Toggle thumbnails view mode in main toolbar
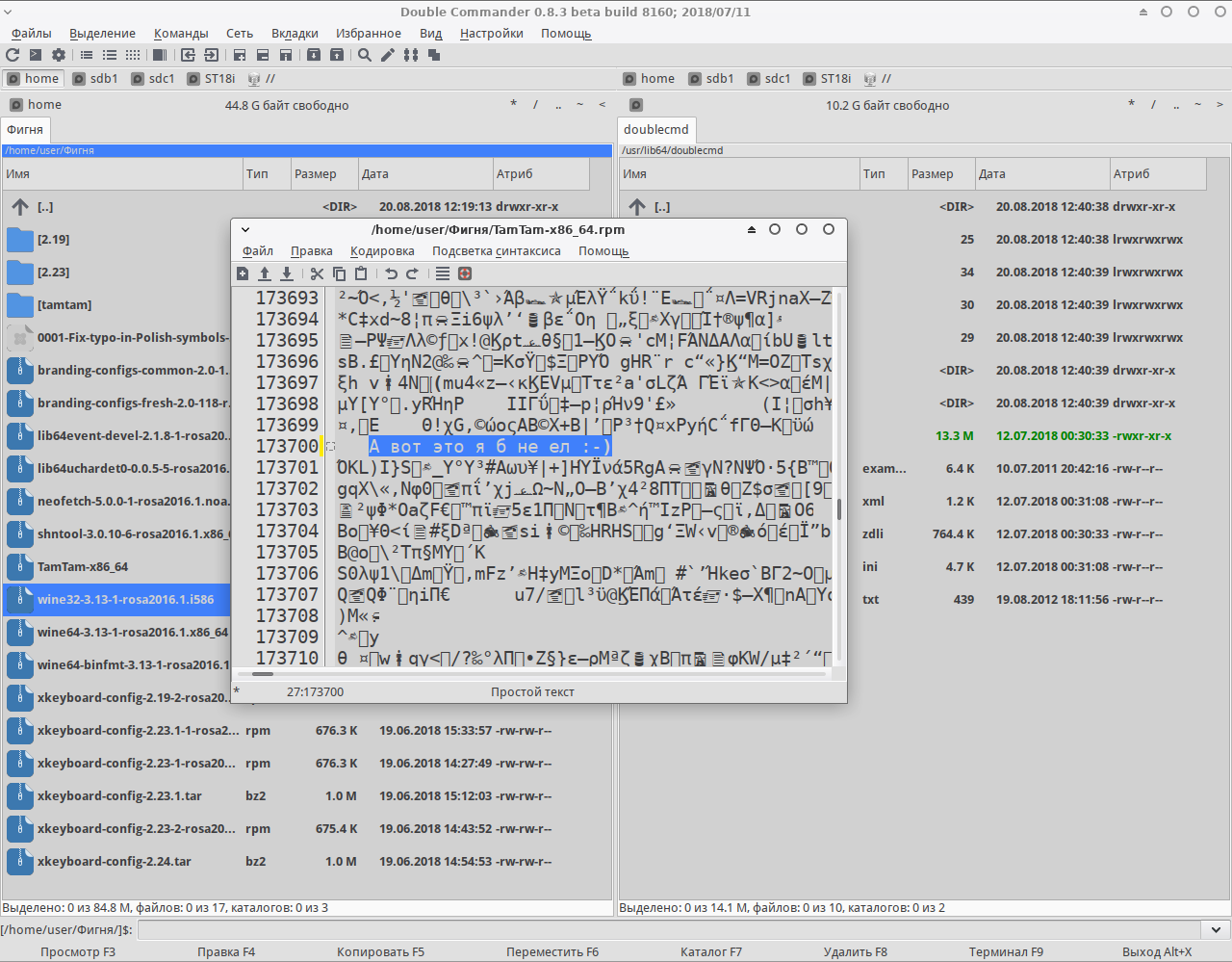 [x=133, y=55]
